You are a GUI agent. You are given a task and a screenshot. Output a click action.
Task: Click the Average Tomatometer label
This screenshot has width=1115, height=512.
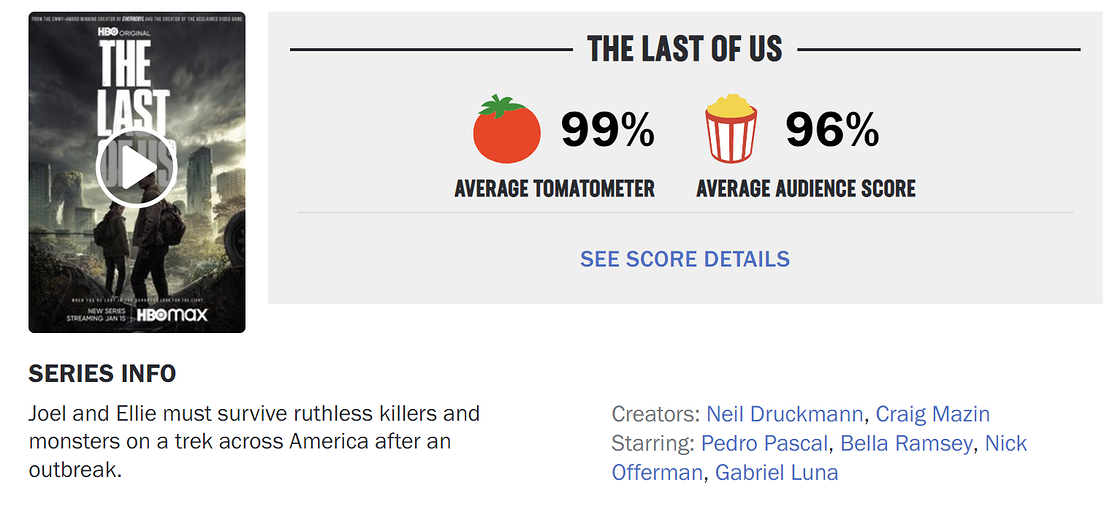(x=554, y=188)
